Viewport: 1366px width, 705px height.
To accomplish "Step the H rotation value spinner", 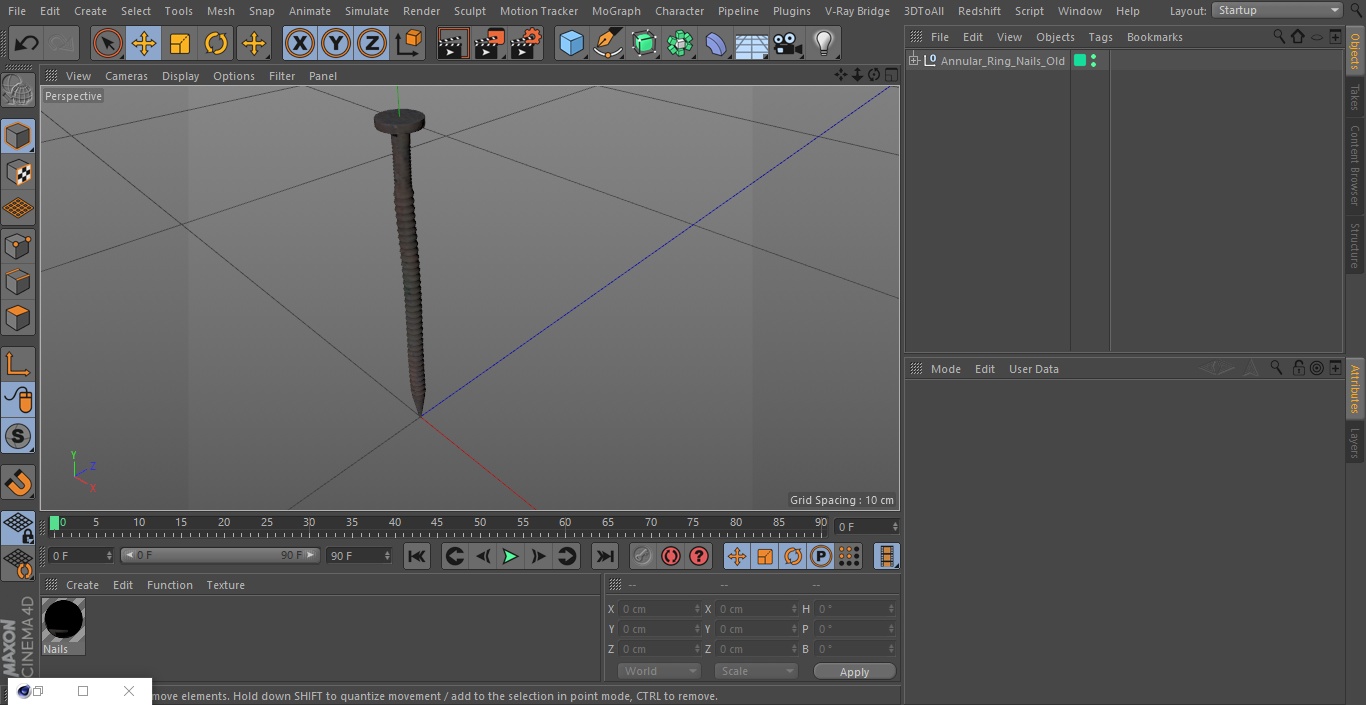I will coord(891,609).
